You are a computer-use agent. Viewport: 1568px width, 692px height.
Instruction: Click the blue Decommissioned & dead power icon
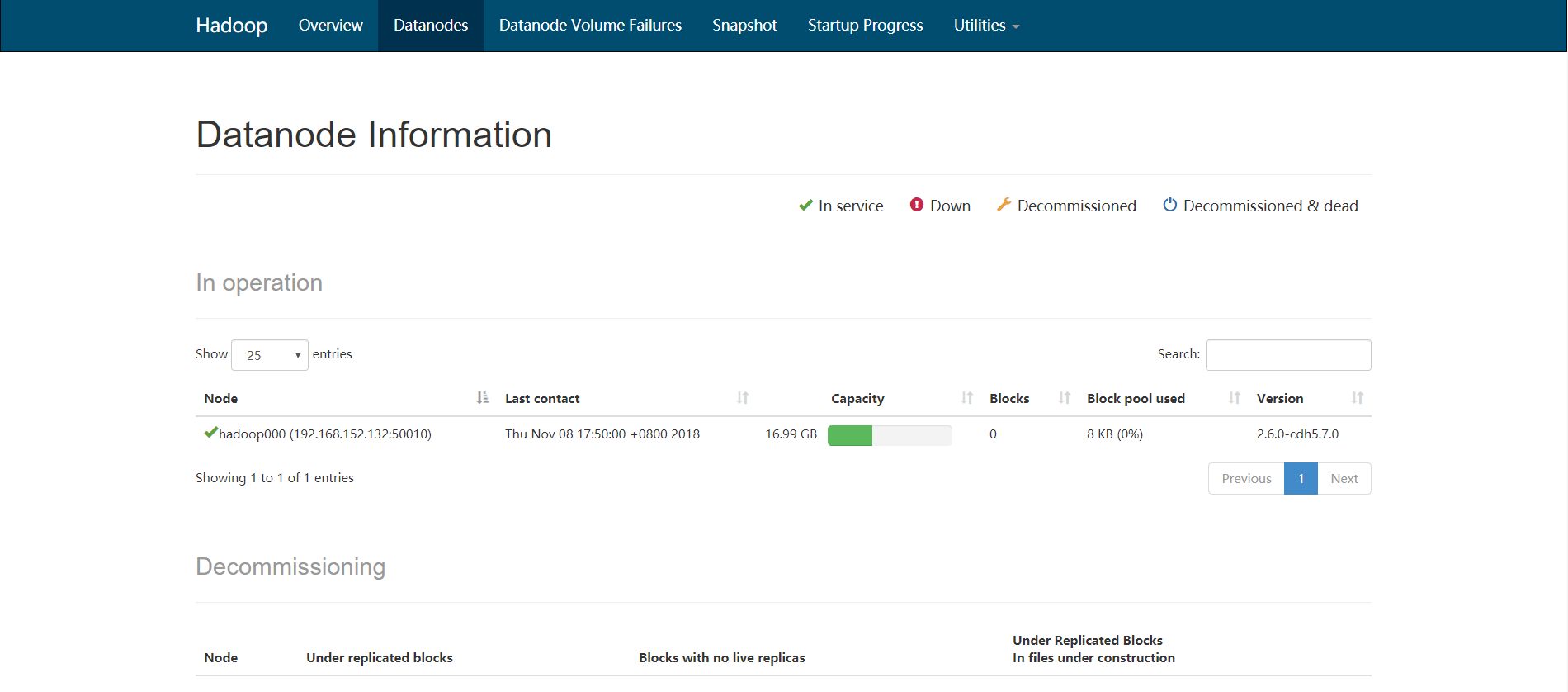(x=1170, y=205)
